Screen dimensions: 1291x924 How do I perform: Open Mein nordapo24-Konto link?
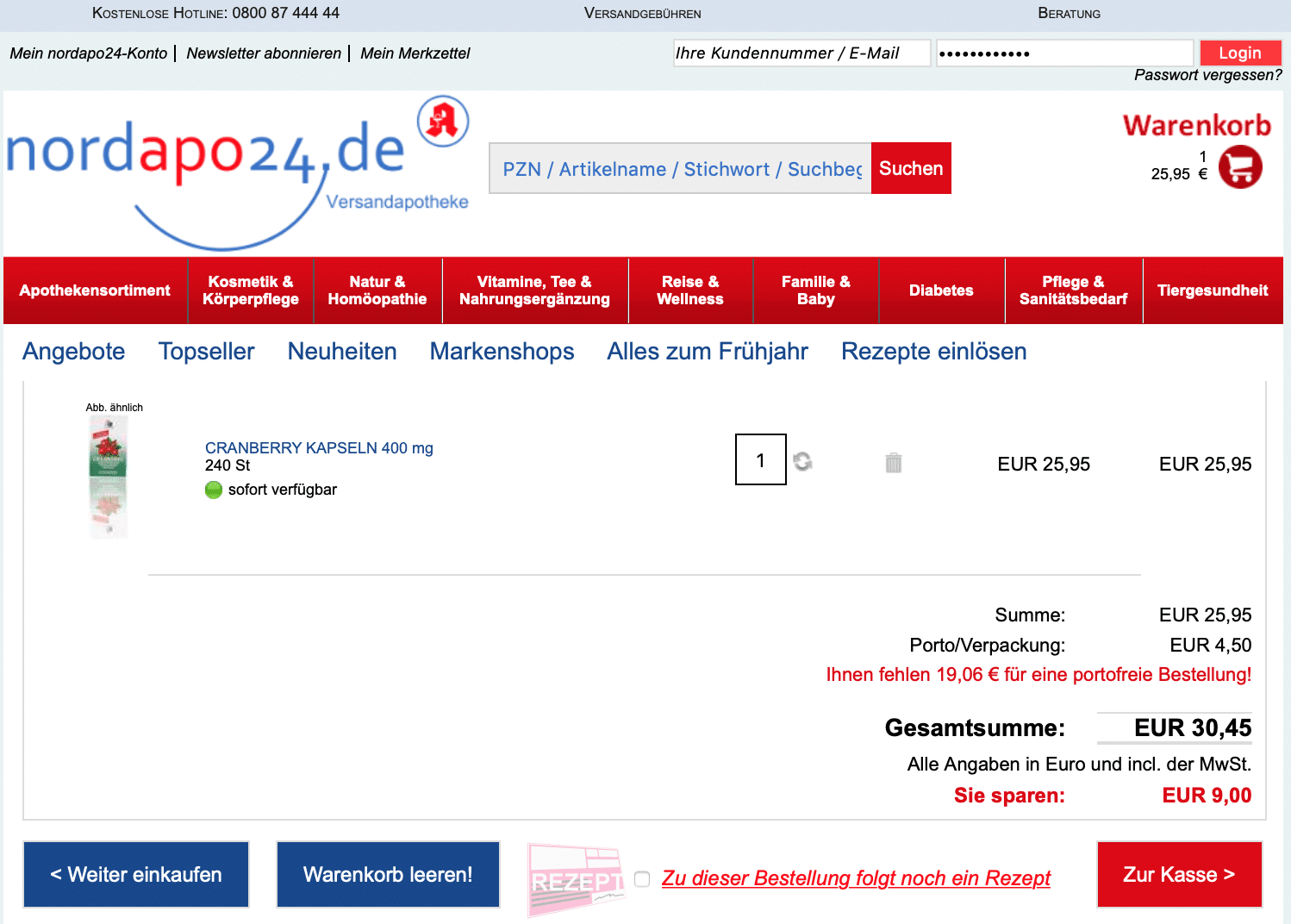click(x=89, y=53)
